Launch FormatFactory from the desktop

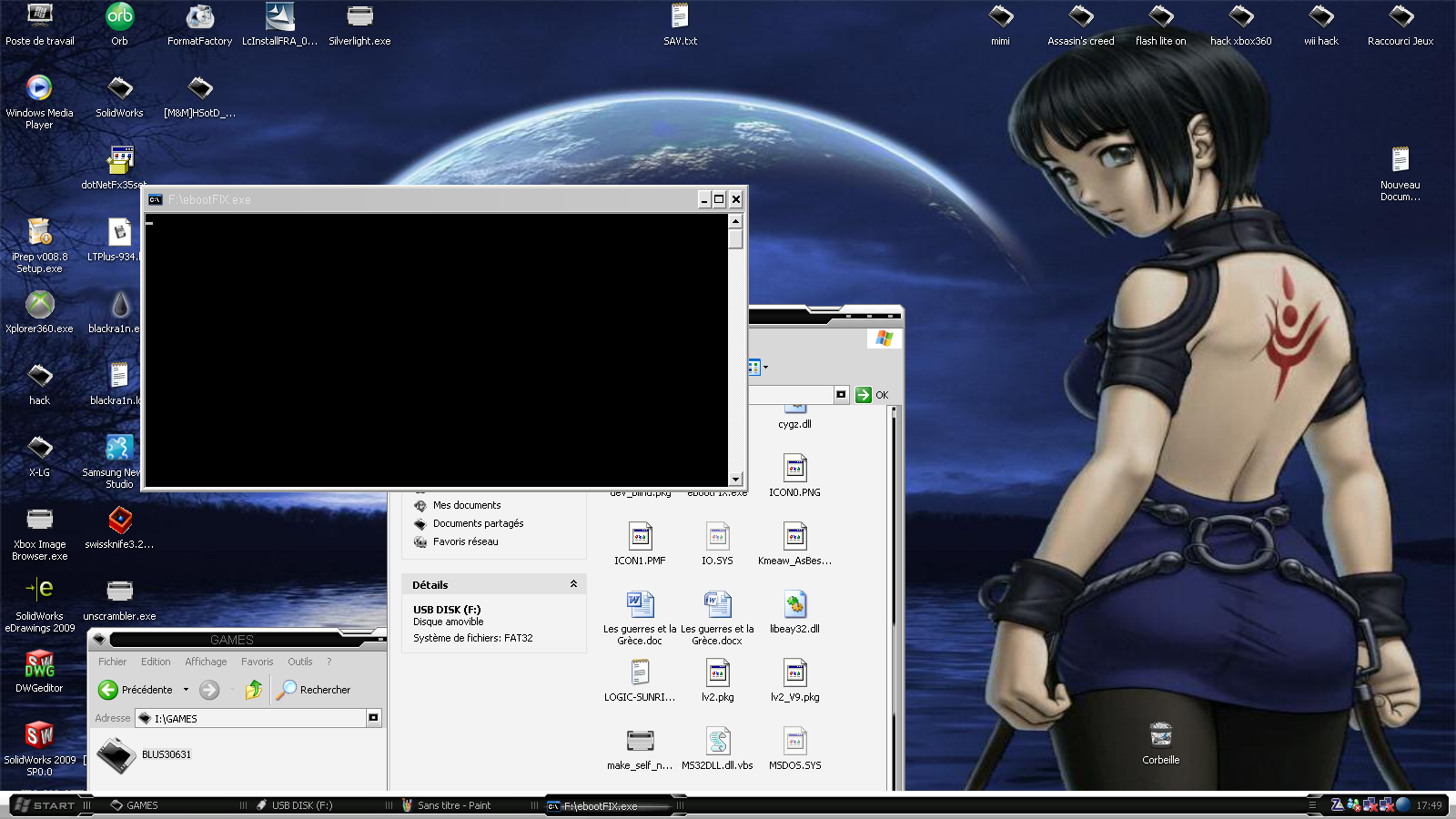pos(199,24)
